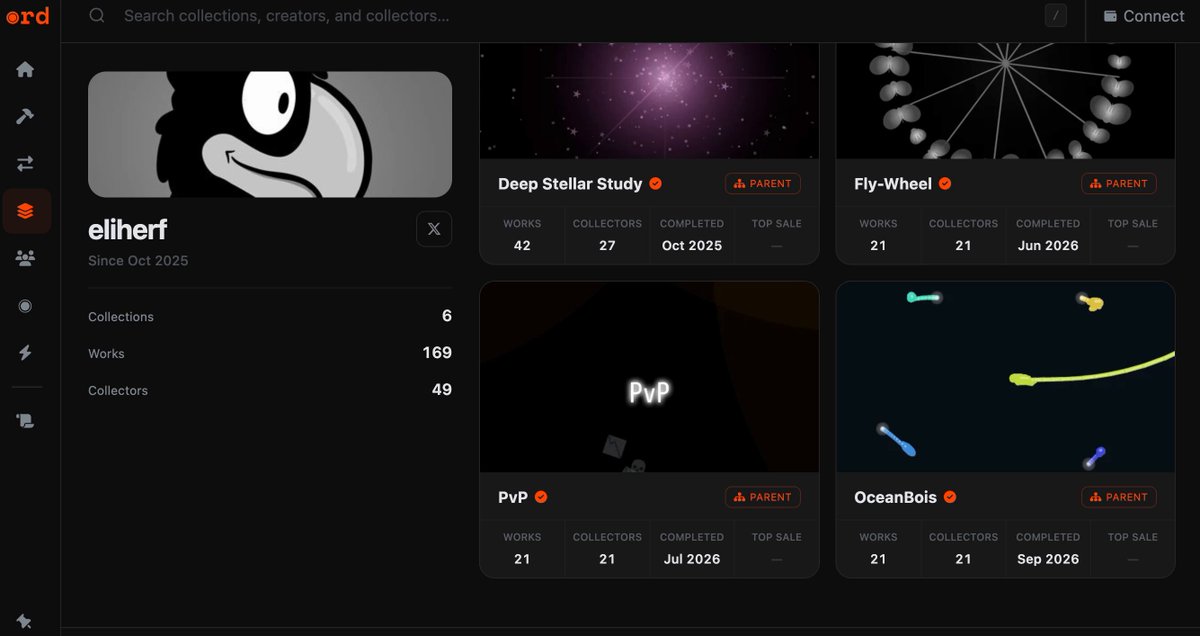
Task: Click the Collectors count row label
Action: click(118, 391)
